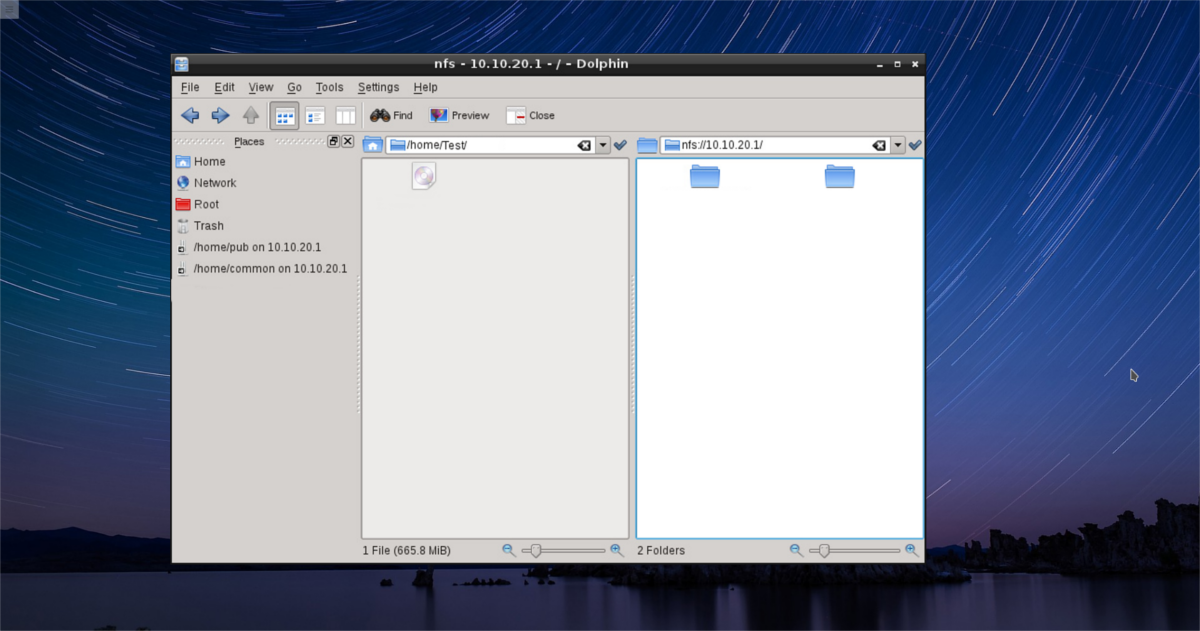Switch to Details view mode
The height and width of the screenshot is (631, 1200).
click(x=315, y=116)
